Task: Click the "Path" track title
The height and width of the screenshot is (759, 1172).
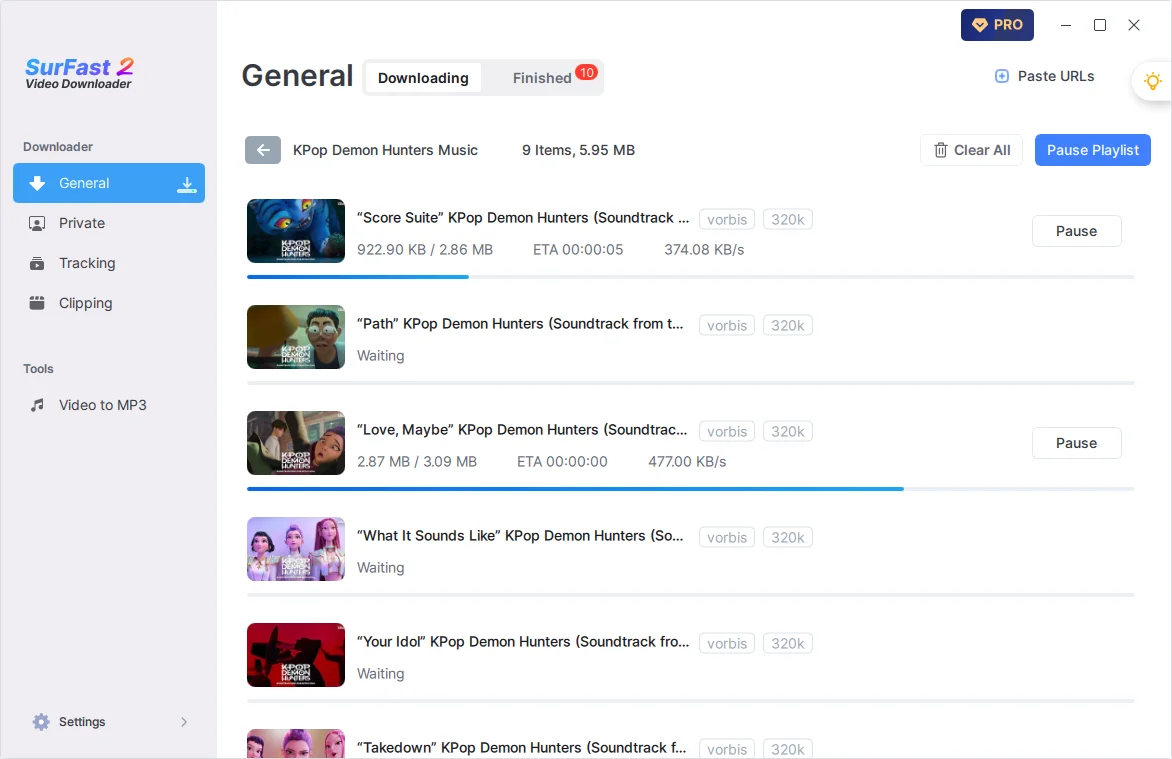Action: click(x=520, y=324)
